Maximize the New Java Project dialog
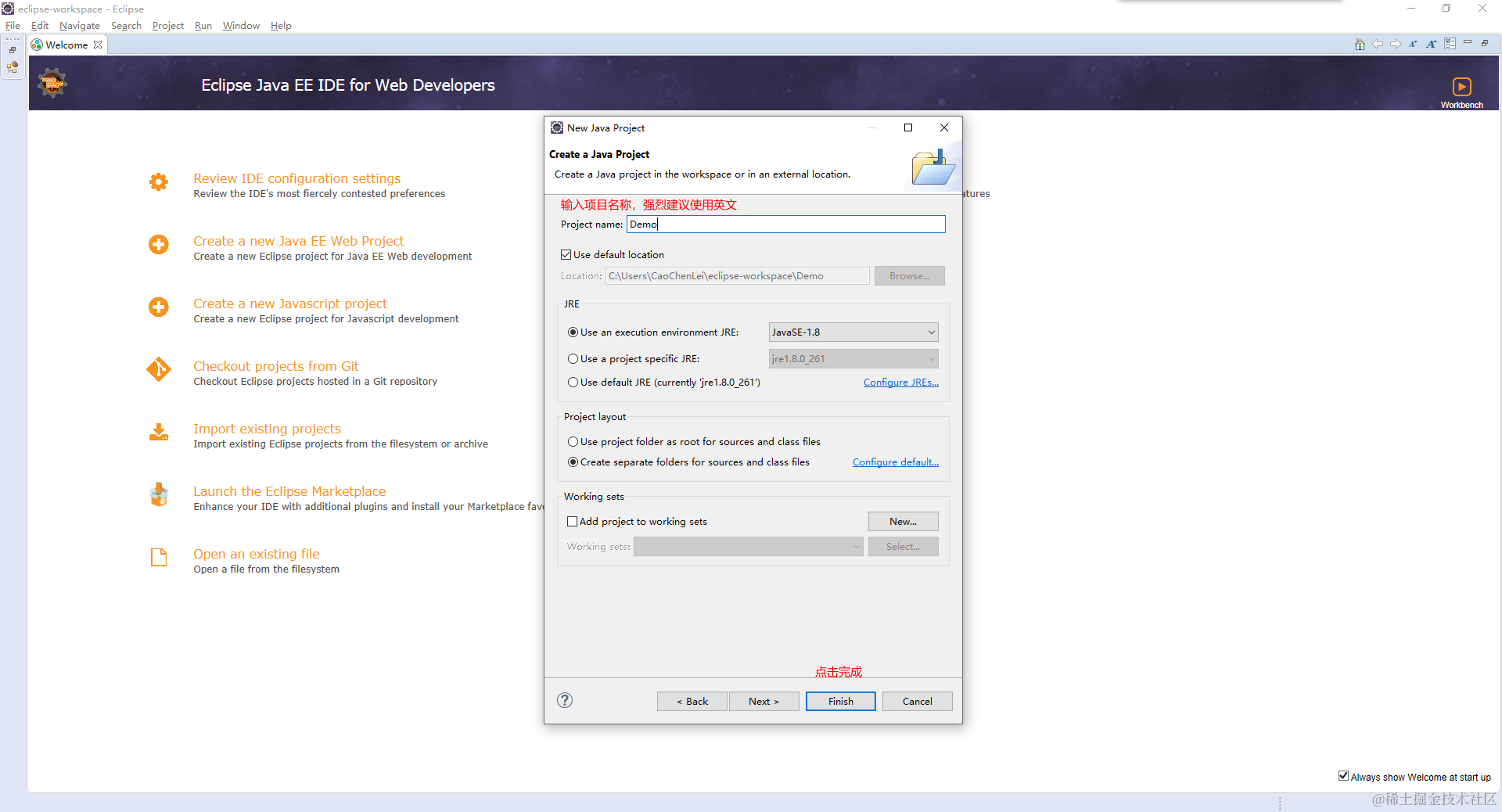 908,128
